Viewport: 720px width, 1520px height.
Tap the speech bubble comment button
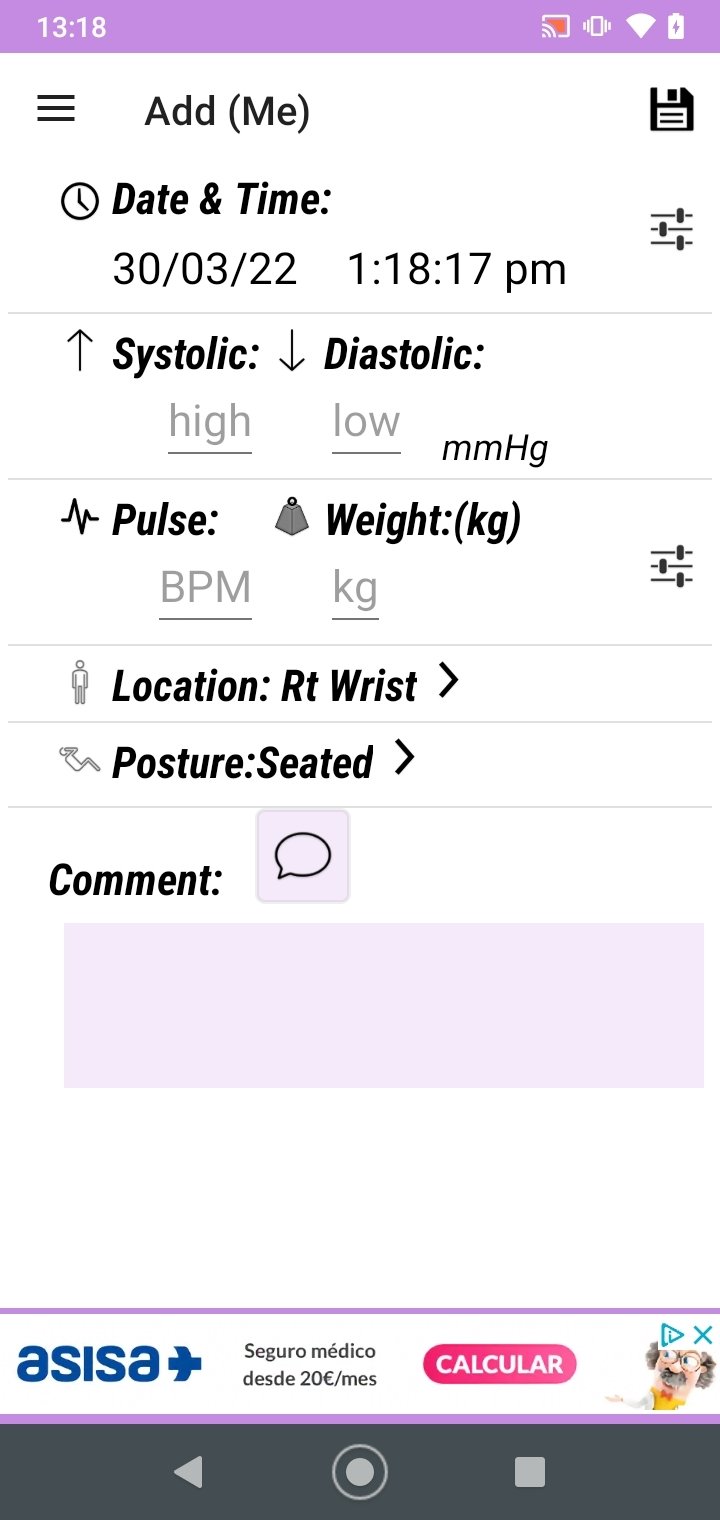[x=303, y=857]
